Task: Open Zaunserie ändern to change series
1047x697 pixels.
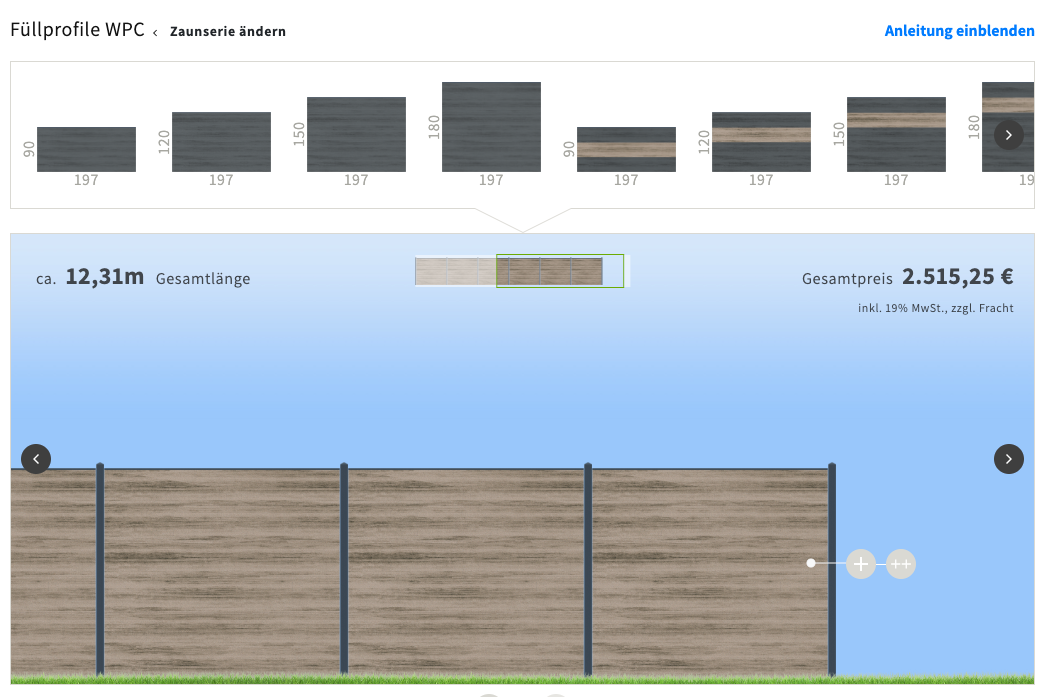Action: tap(228, 32)
